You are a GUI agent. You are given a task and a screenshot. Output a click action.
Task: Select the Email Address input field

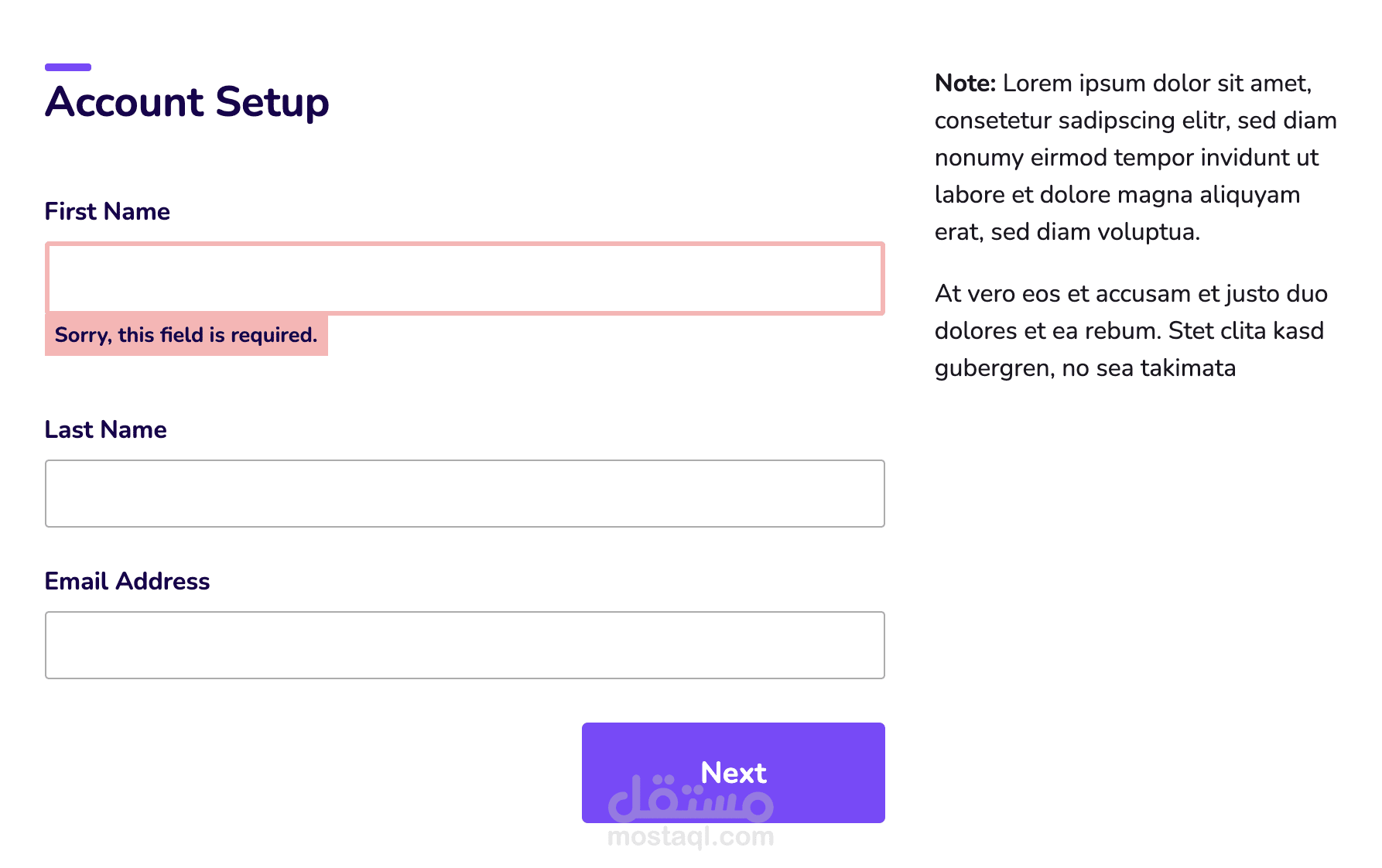point(464,645)
